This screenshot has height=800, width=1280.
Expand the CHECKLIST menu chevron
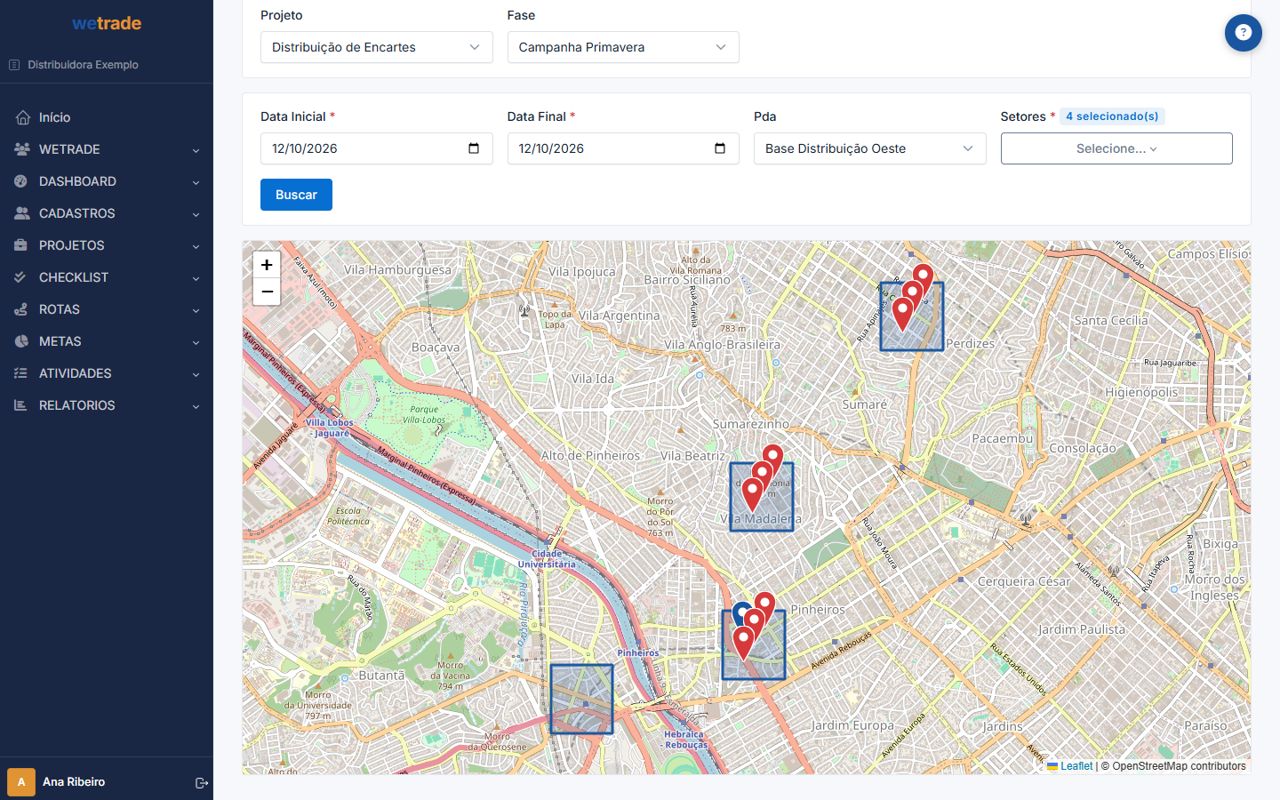point(196,278)
